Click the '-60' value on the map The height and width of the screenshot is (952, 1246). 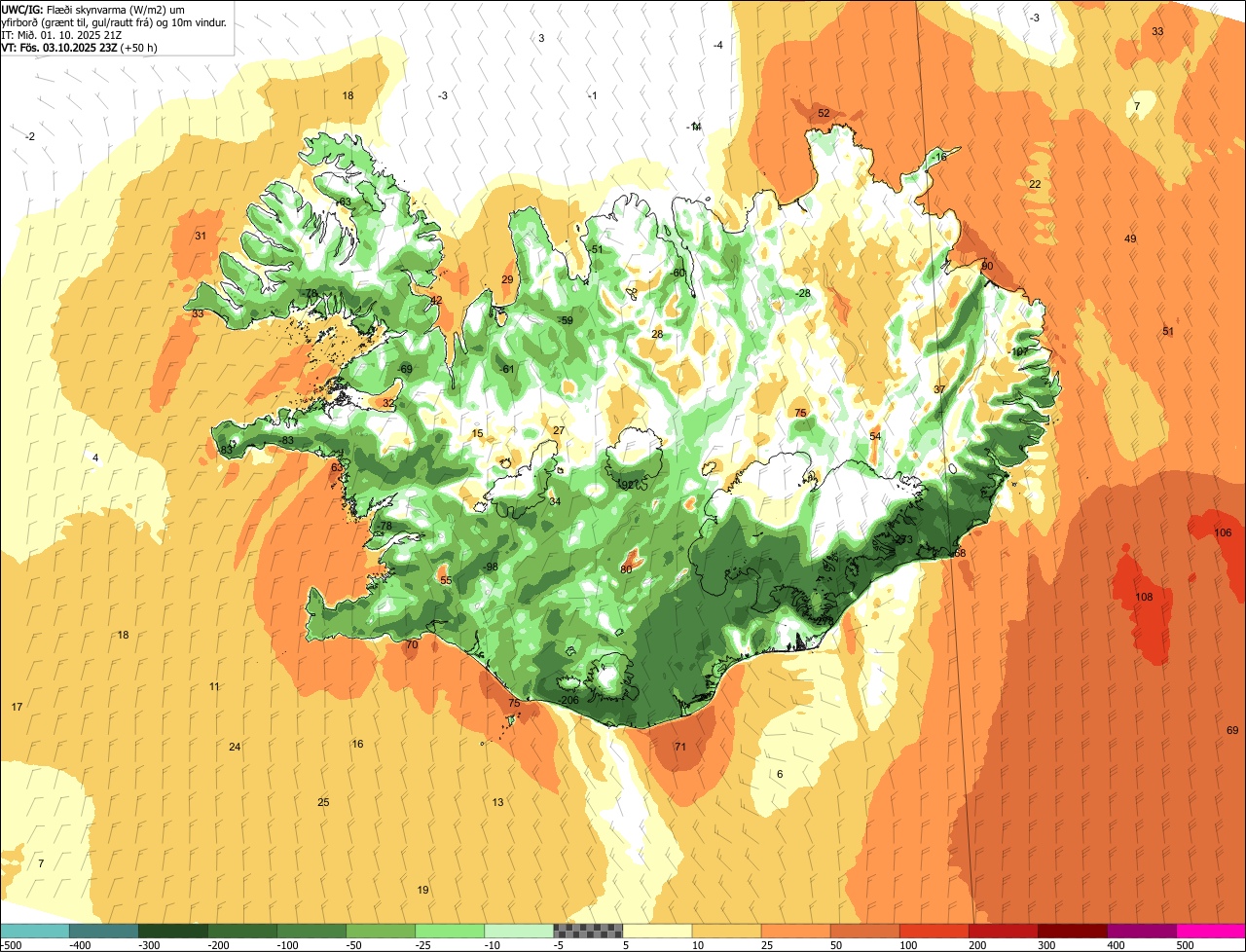678,273
